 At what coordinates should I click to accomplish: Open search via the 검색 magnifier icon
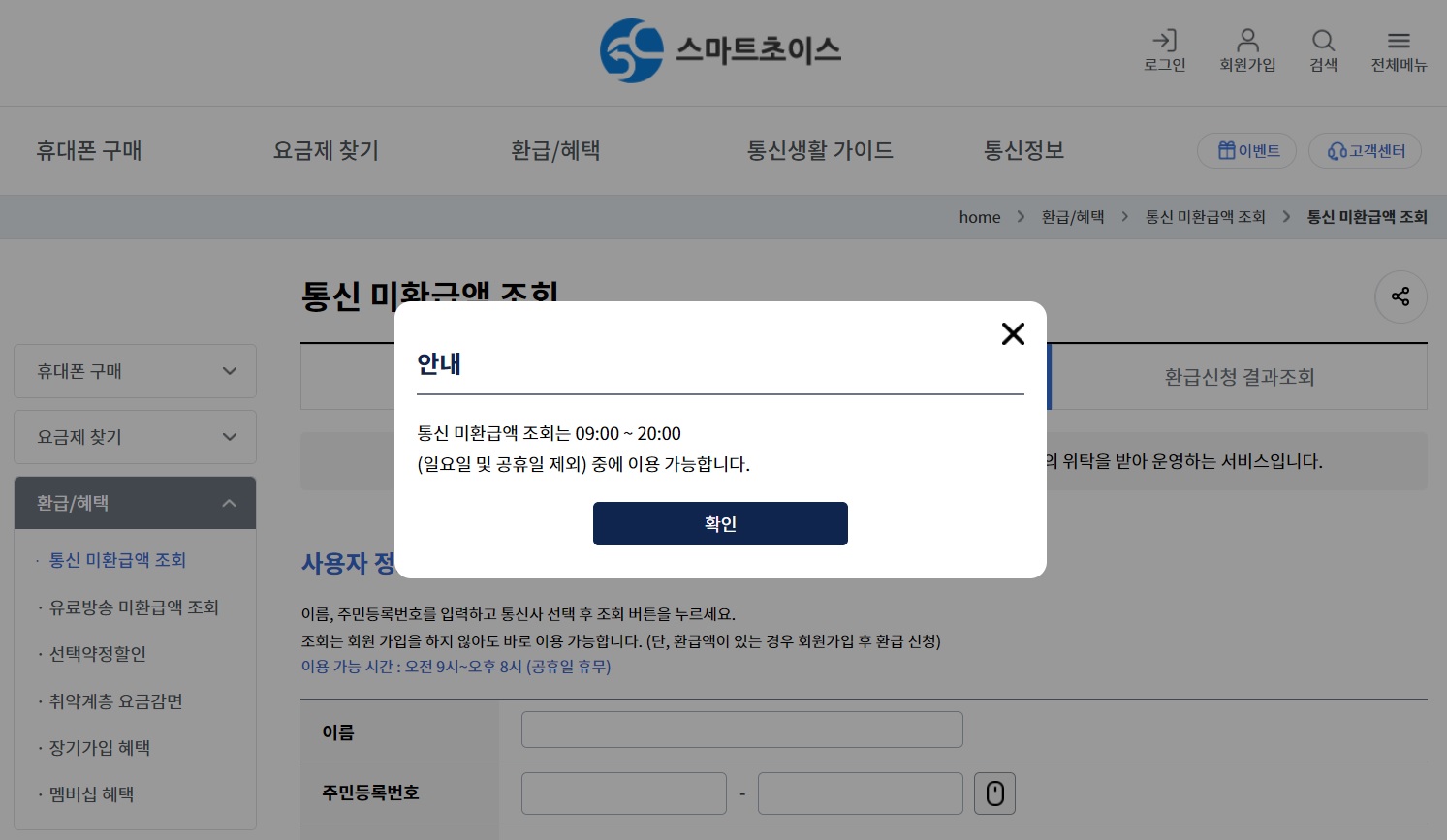[x=1323, y=41]
